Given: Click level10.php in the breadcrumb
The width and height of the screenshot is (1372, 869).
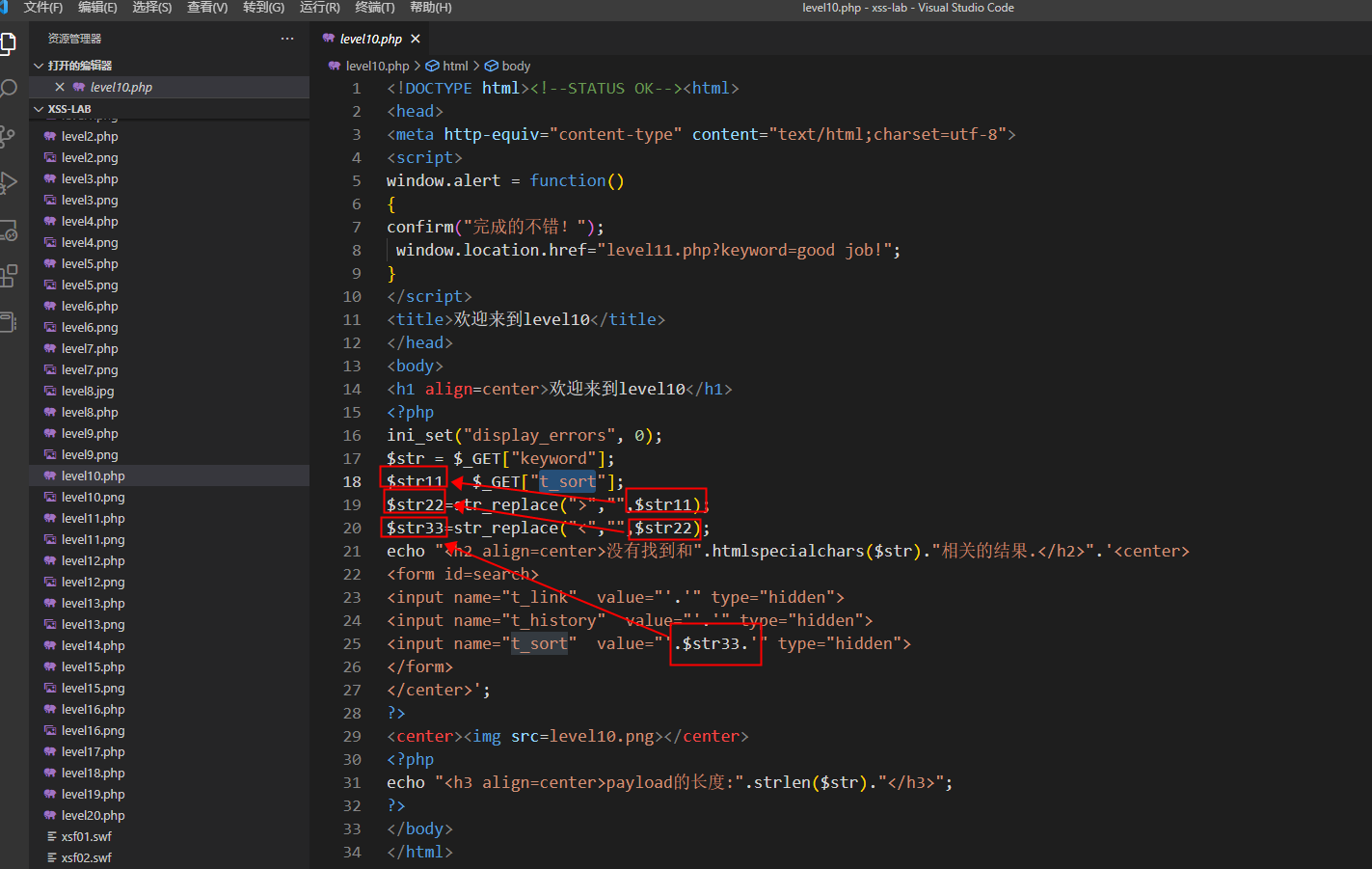Looking at the screenshot, I should pyautogui.click(x=377, y=66).
